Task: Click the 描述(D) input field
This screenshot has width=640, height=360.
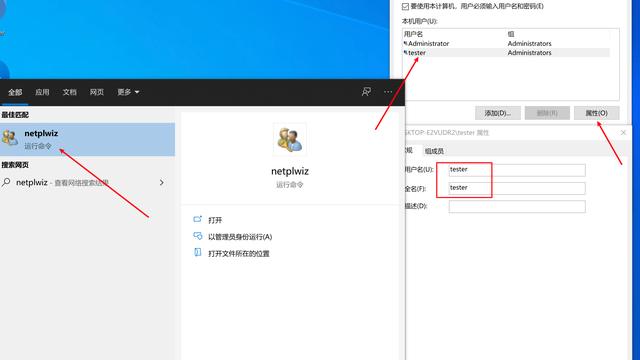Action: 517,207
